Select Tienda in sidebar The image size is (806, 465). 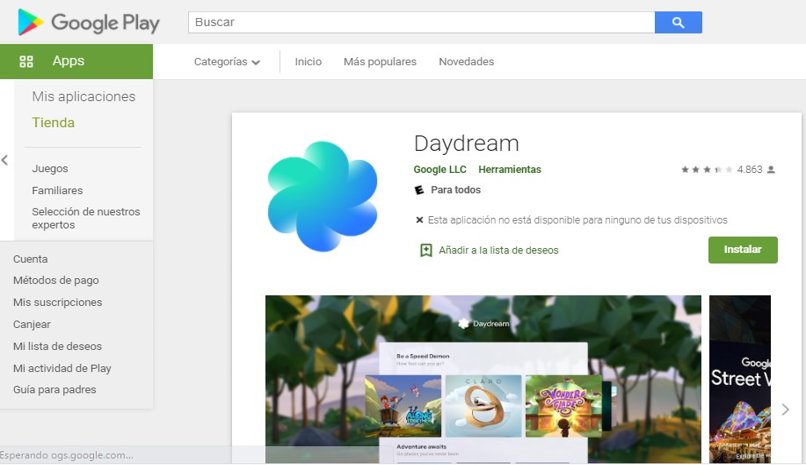(x=53, y=123)
